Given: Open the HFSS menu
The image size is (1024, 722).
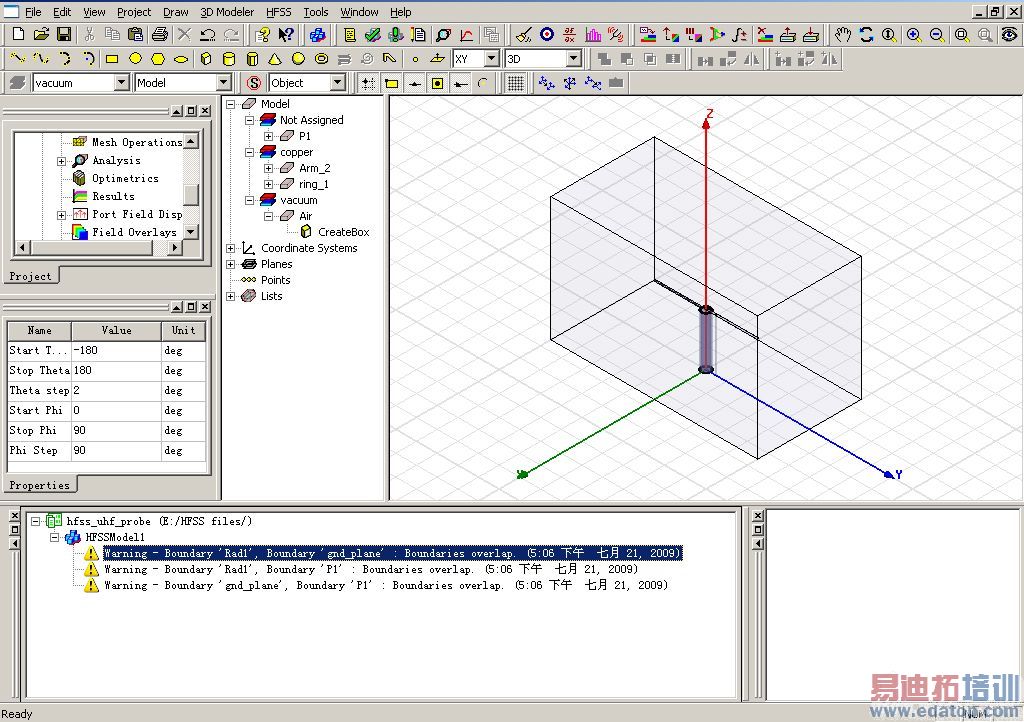Looking at the screenshot, I should pos(280,12).
